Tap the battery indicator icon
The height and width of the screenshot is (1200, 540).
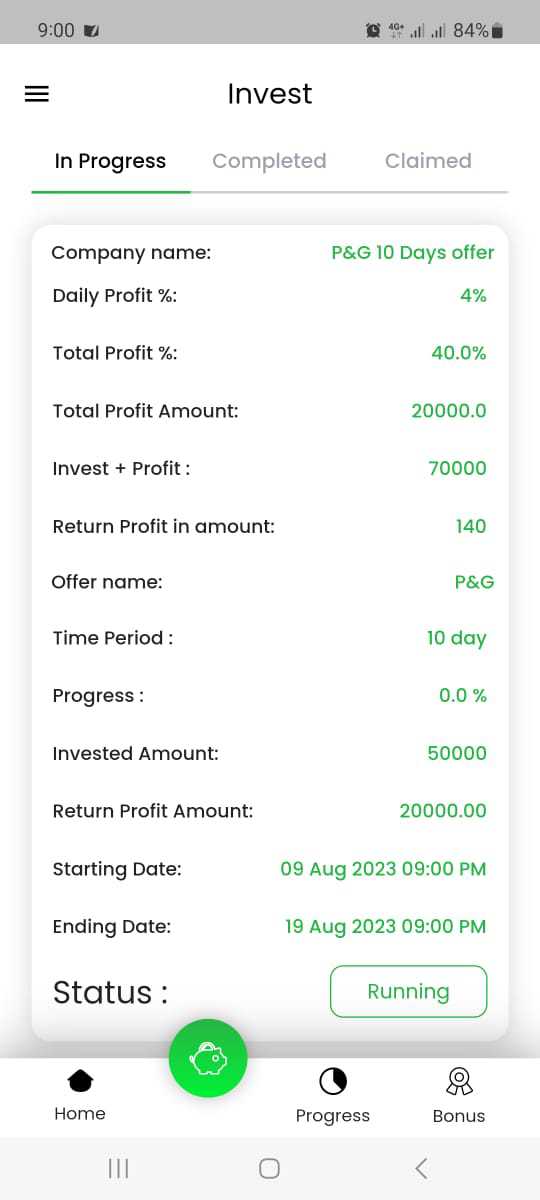pyautogui.click(x=497, y=31)
